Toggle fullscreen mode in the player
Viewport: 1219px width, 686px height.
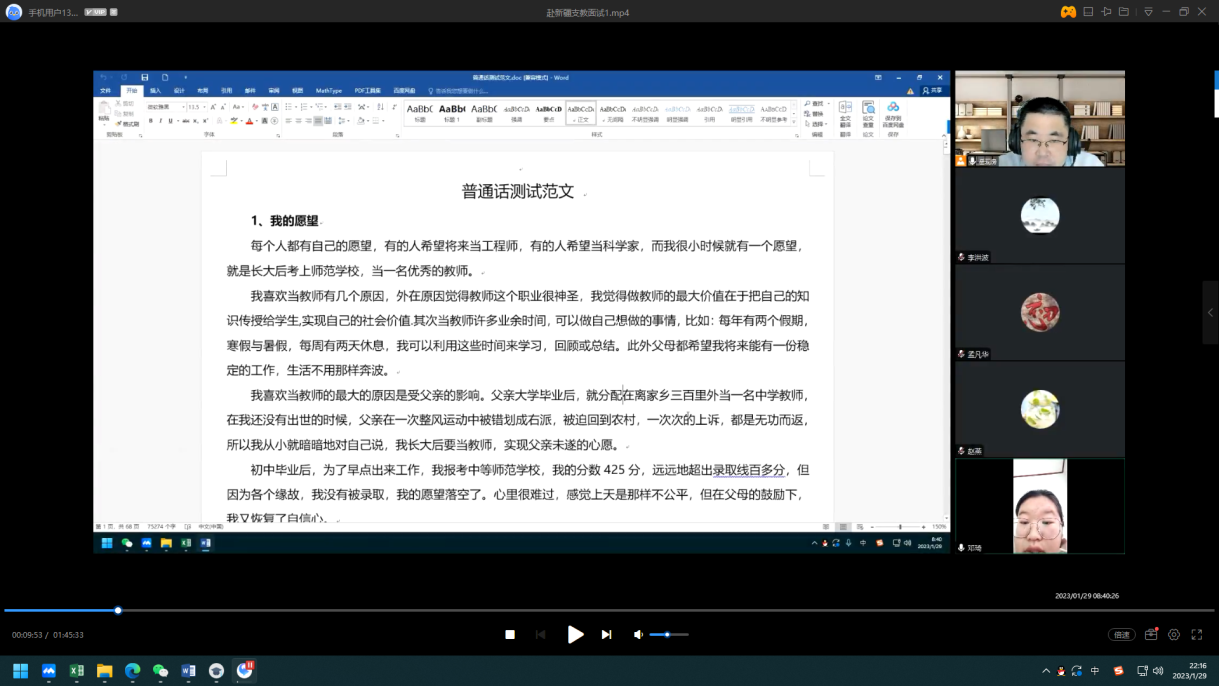pyautogui.click(x=1197, y=635)
